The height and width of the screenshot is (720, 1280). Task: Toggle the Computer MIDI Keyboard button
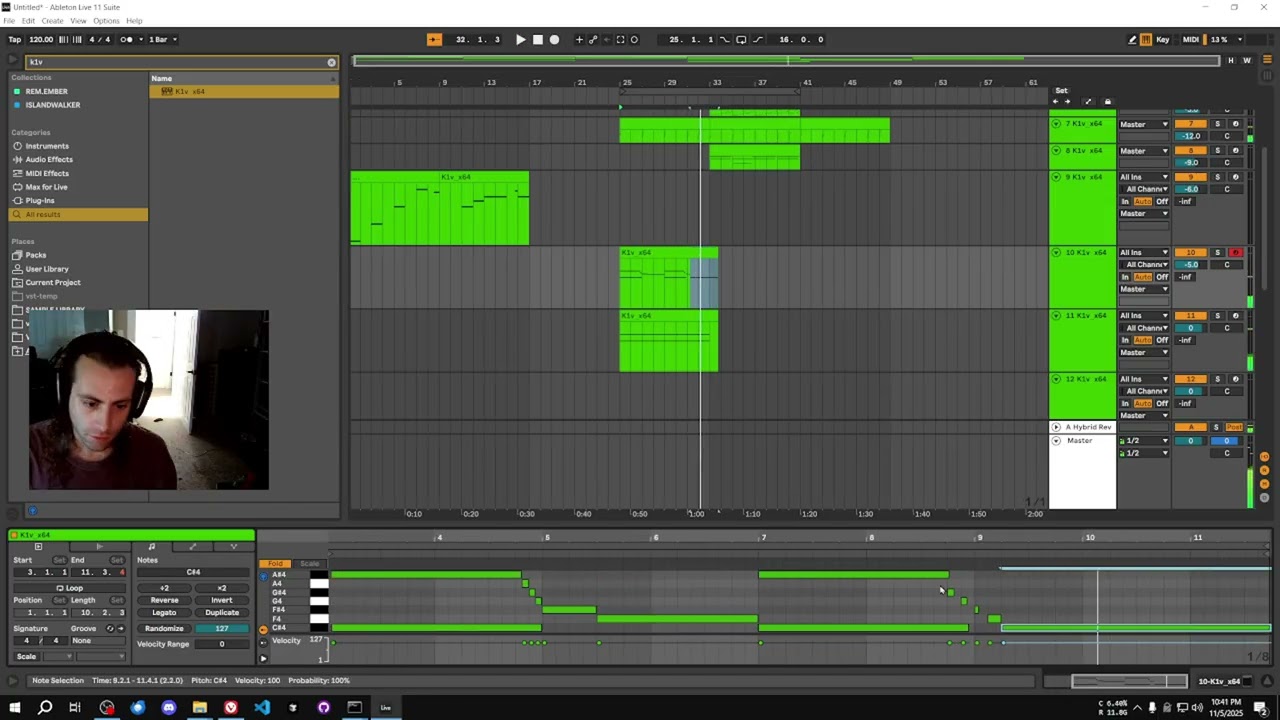1146,40
